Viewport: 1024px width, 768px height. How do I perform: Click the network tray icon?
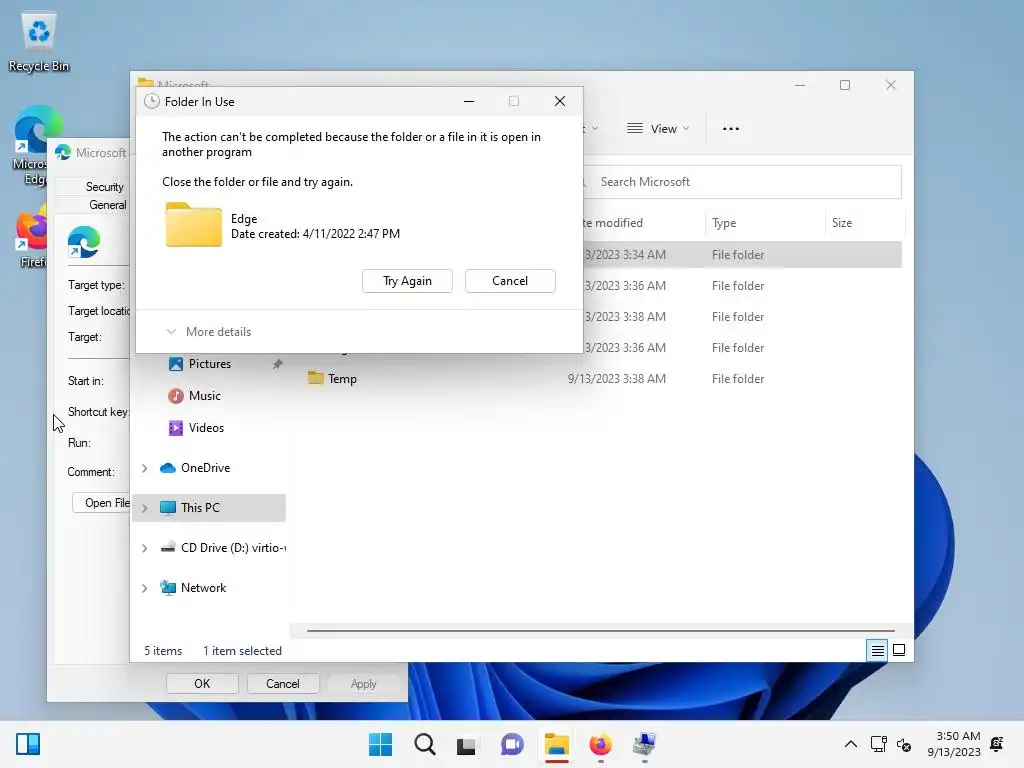pyautogui.click(x=878, y=744)
